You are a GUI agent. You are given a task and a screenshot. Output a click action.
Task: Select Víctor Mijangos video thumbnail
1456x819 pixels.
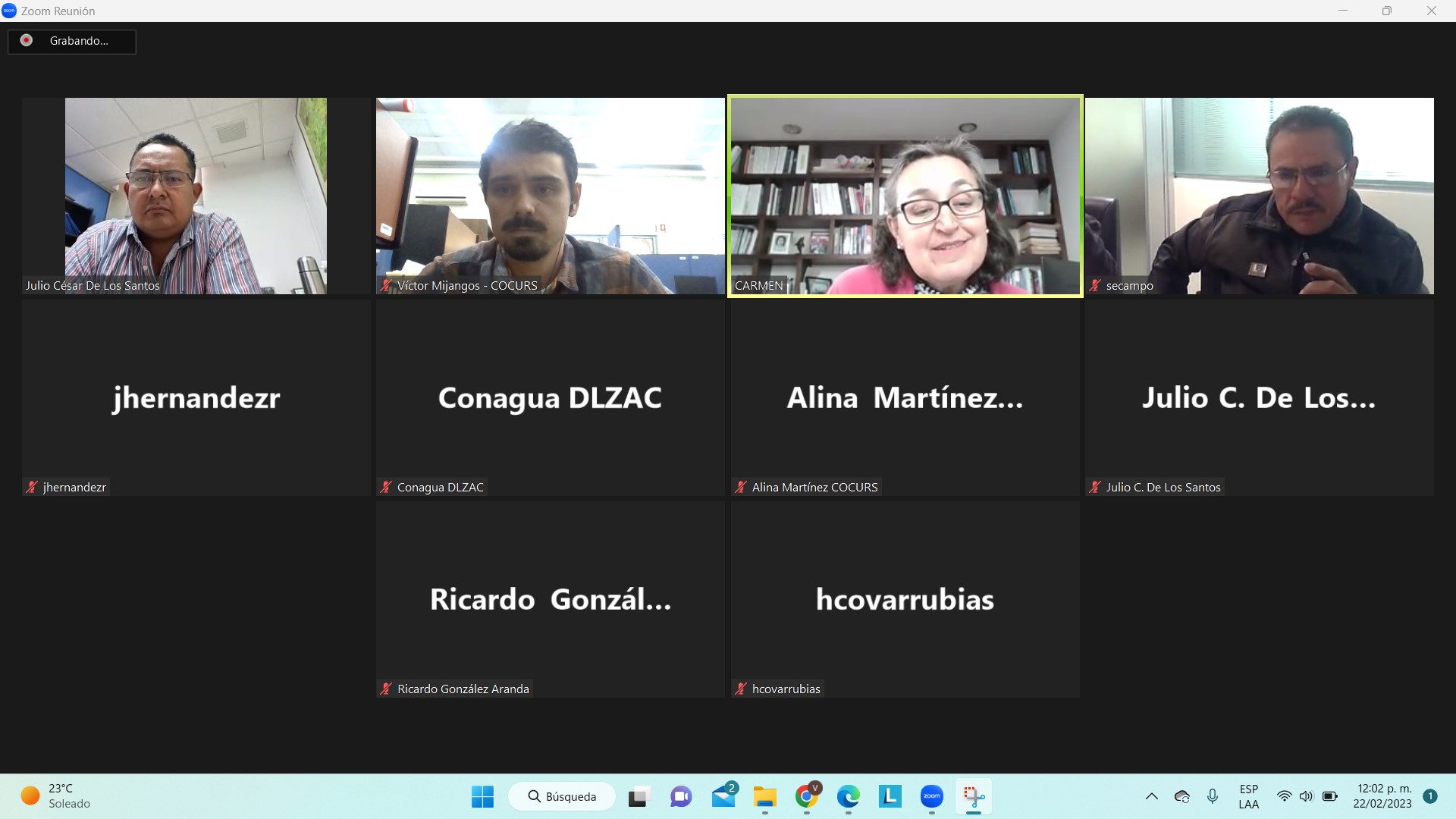550,196
